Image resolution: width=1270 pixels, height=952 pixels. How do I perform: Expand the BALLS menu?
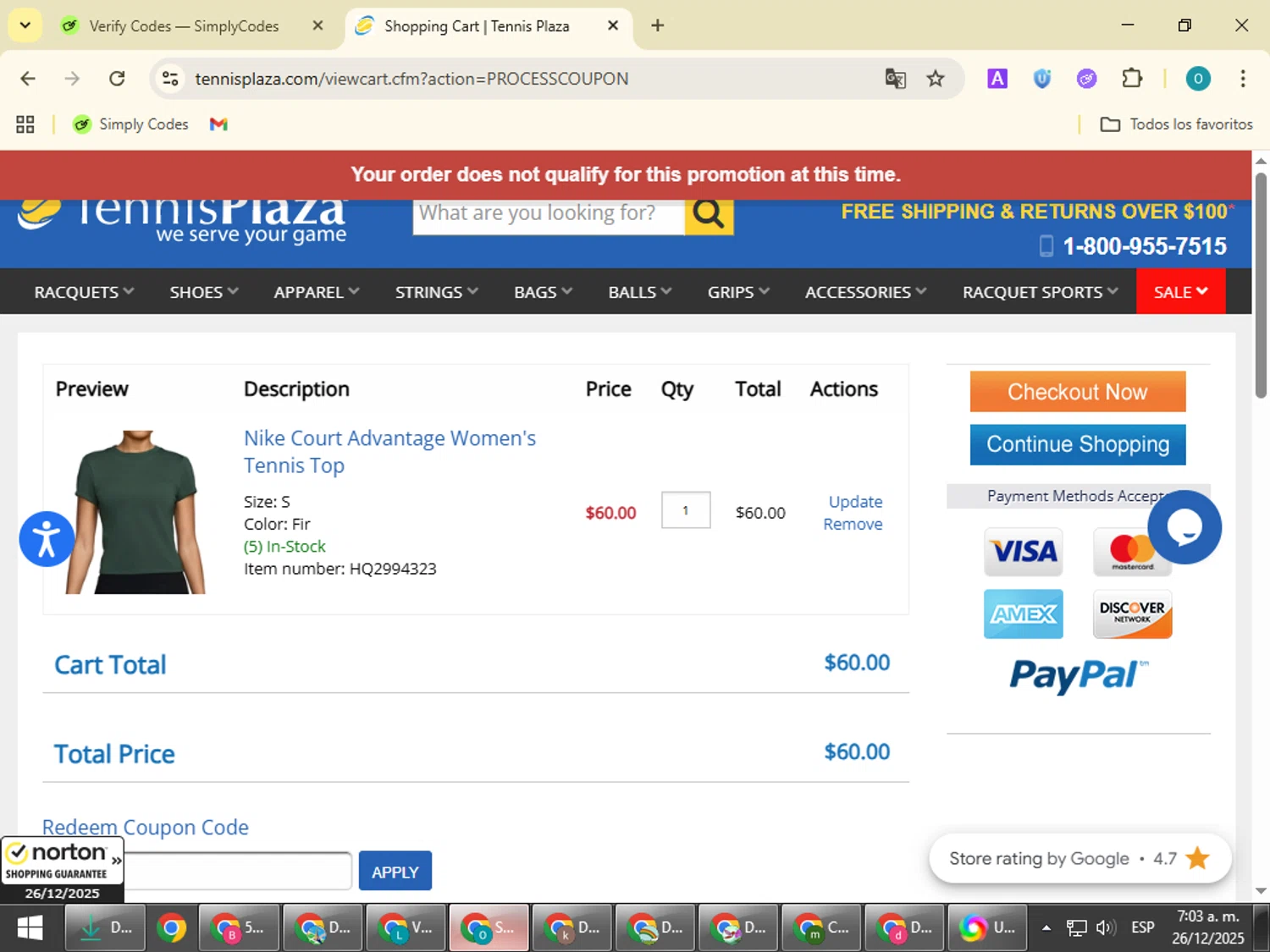pyautogui.click(x=640, y=292)
